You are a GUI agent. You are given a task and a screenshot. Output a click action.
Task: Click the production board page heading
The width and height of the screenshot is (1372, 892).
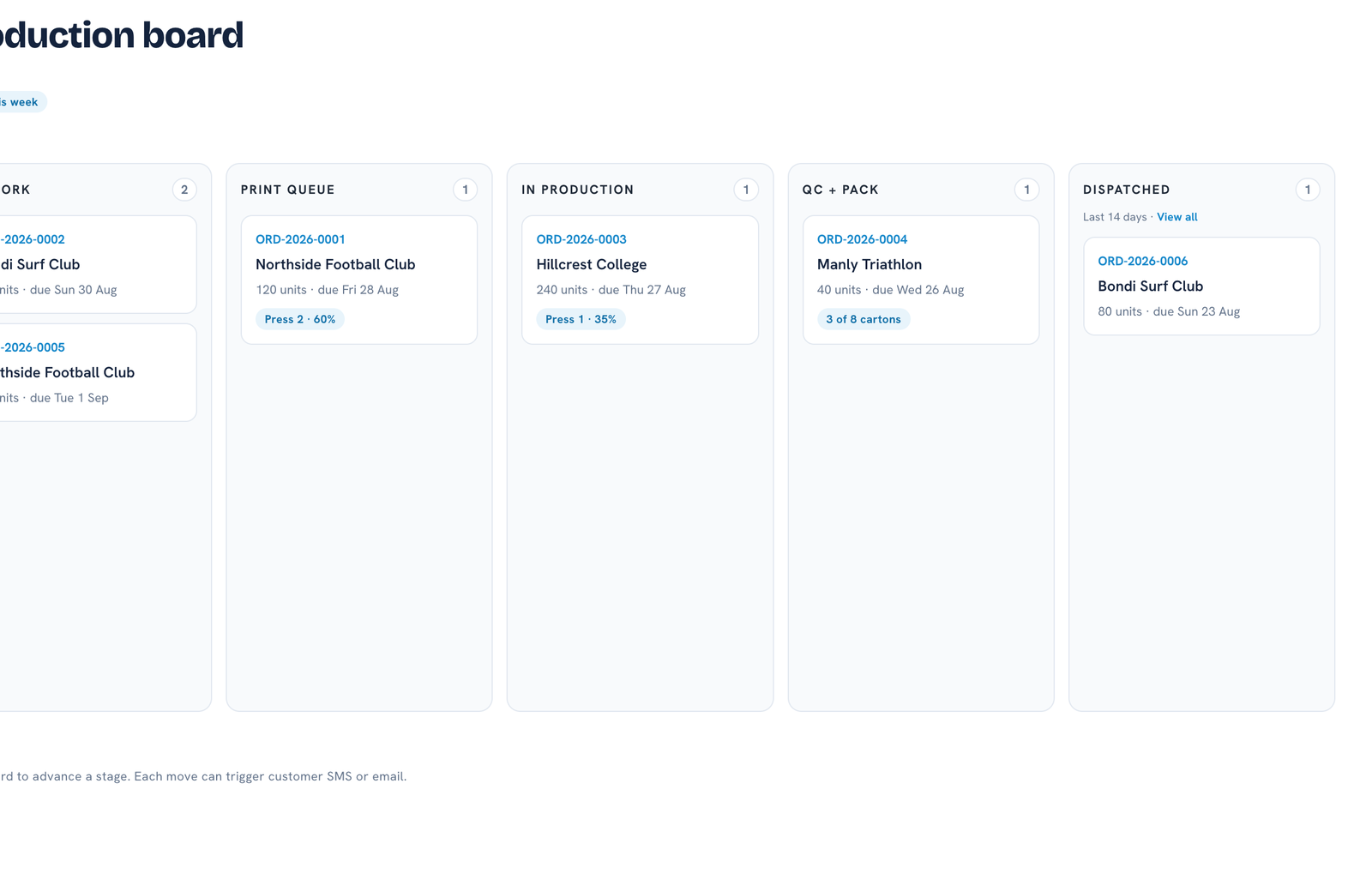coord(121,35)
